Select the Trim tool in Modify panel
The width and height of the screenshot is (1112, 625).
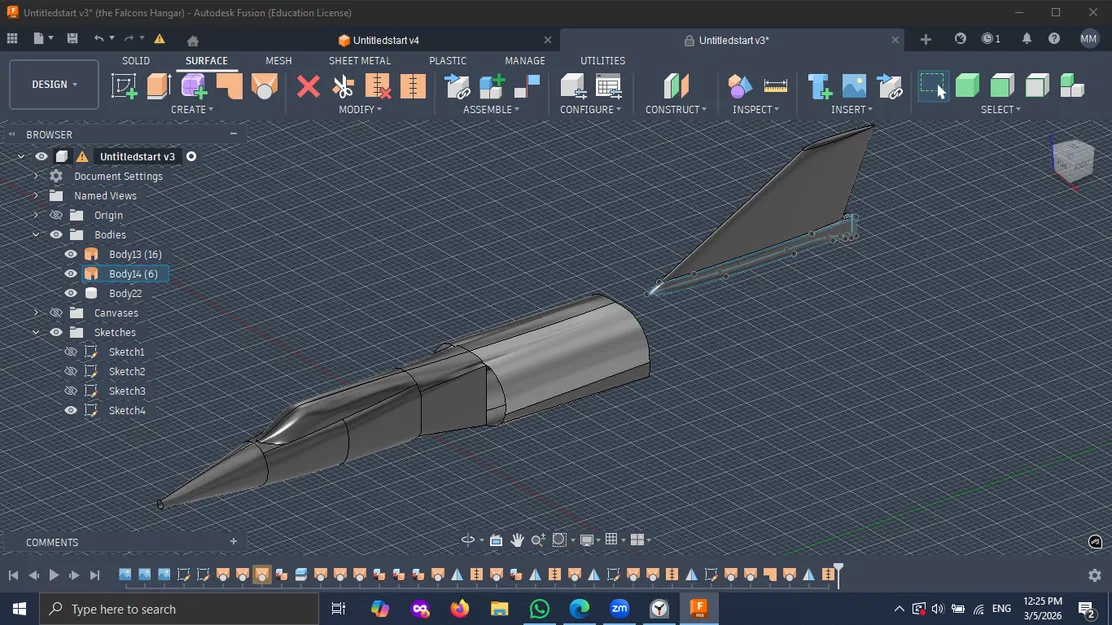click(x=343, y=85)
